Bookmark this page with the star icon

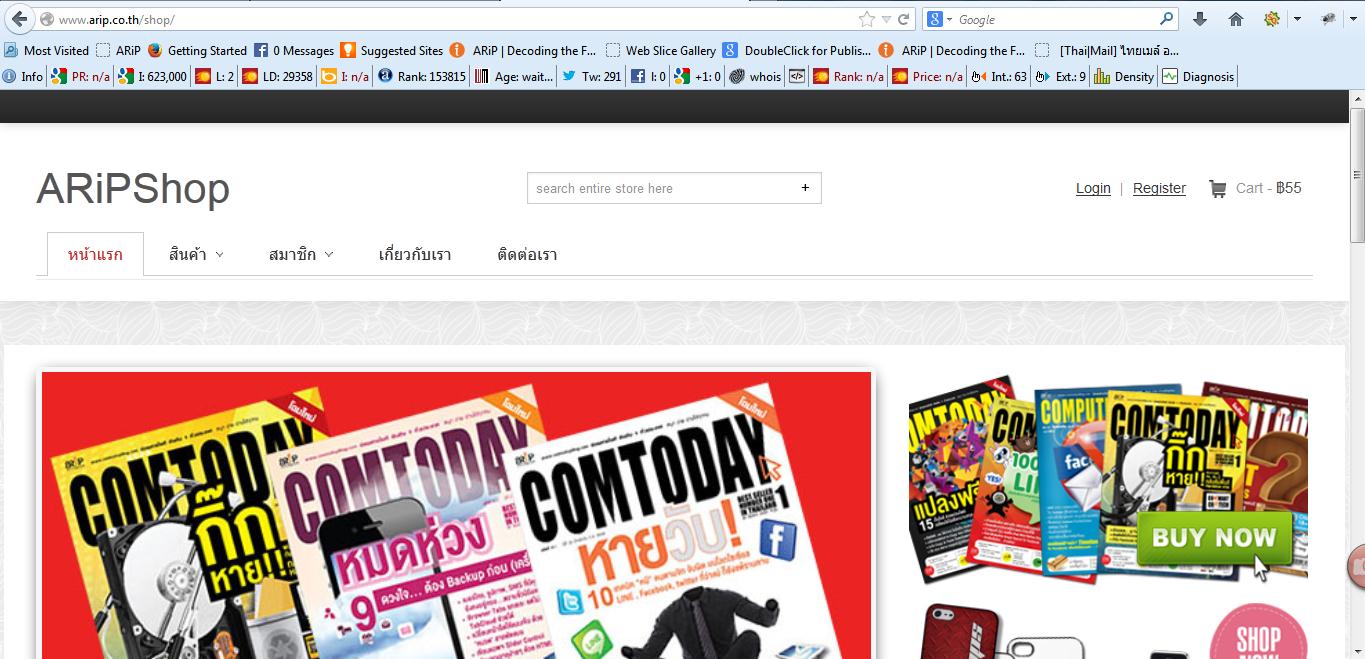866,19
